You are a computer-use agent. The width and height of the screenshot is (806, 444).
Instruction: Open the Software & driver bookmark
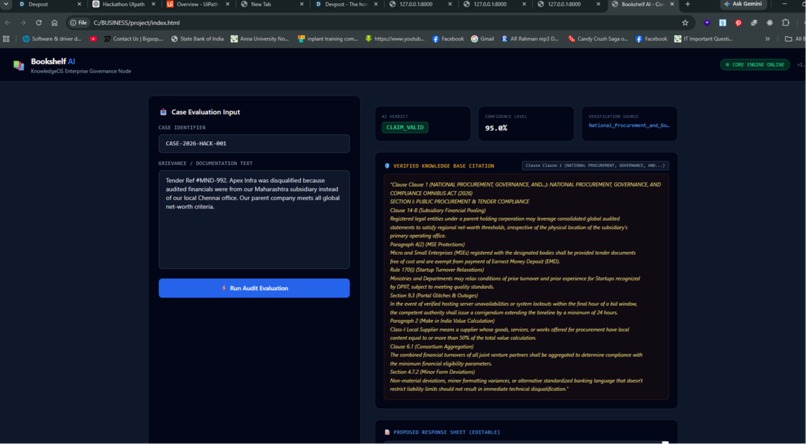point(52,39)
